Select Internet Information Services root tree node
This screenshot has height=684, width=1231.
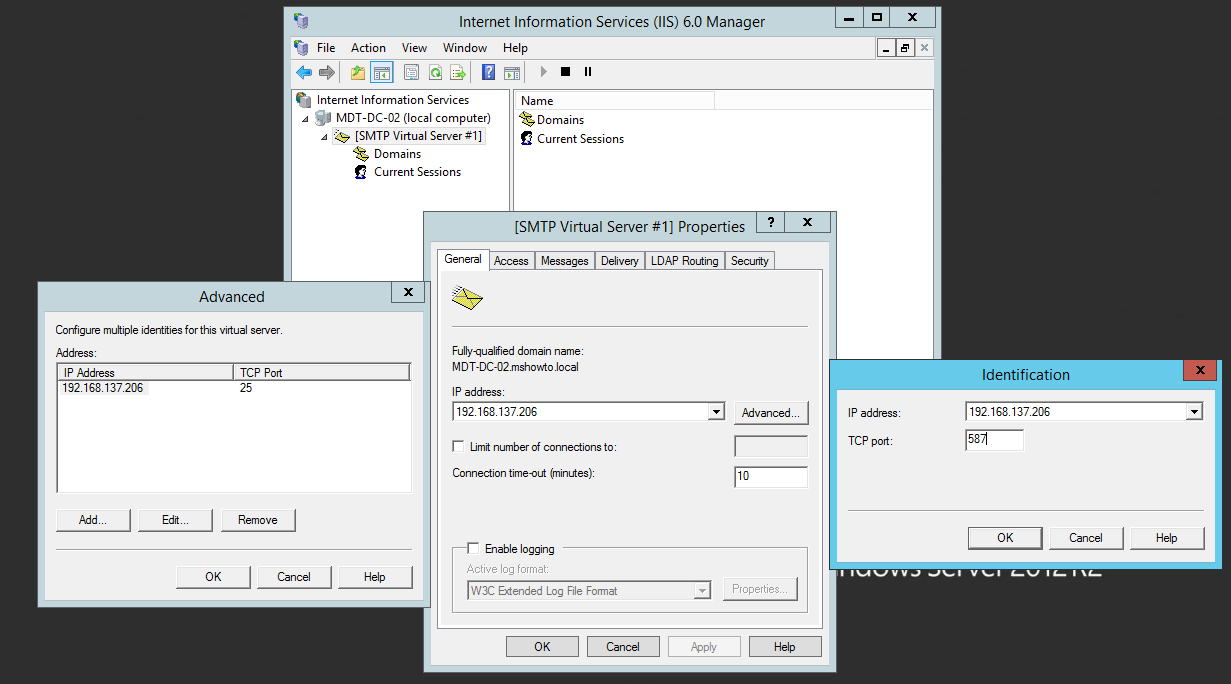click(393, 100)
